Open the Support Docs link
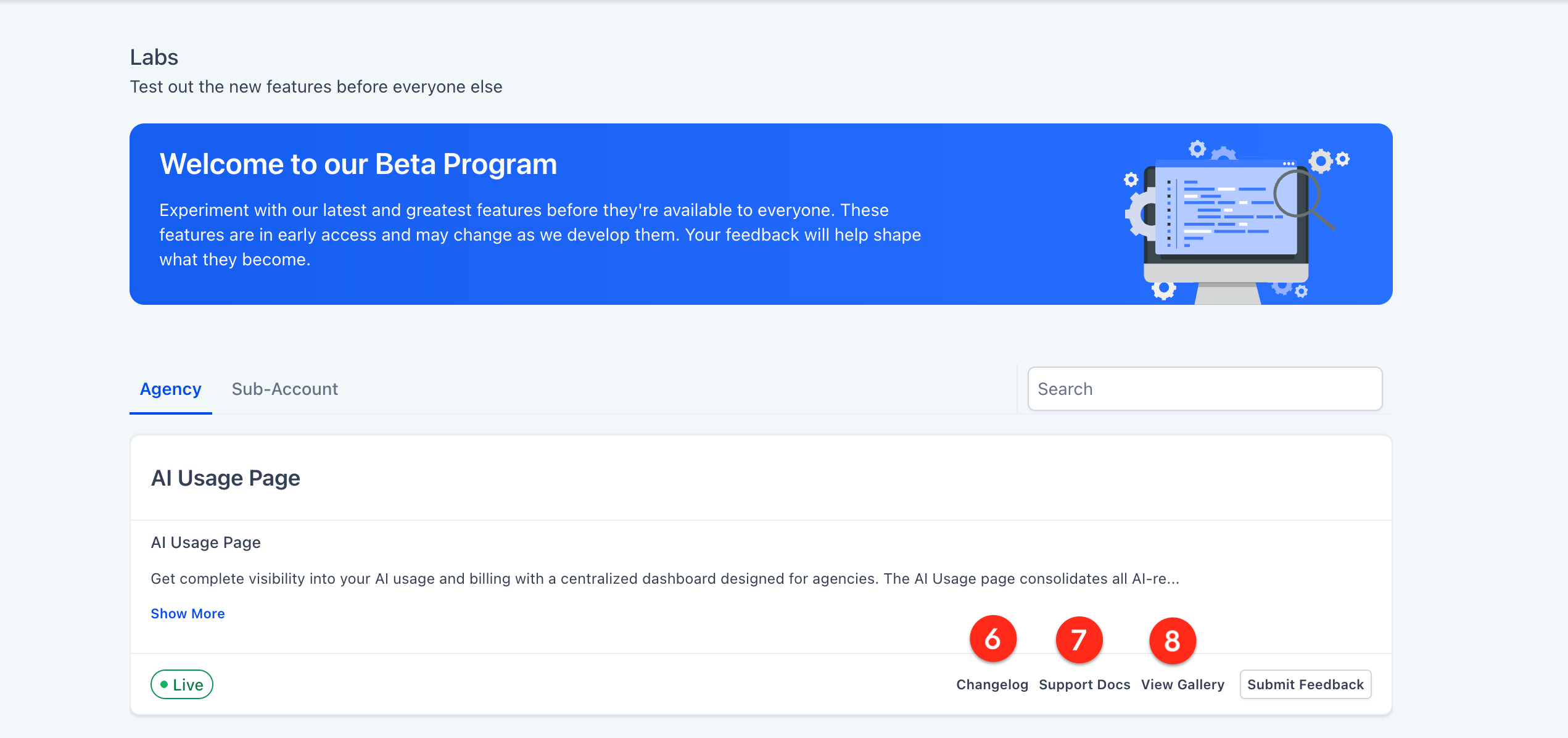Viewport: 1568px width, 738px height. click(x=1084, y=684)
